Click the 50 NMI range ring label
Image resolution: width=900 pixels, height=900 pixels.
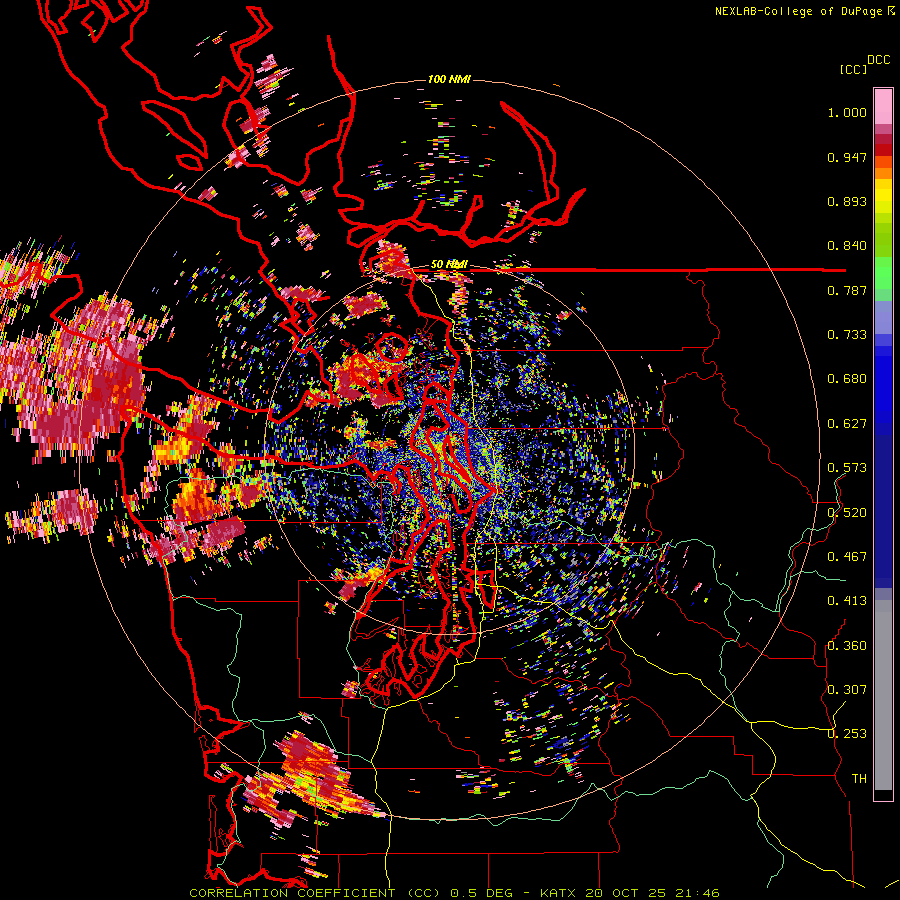click(449, 264)
